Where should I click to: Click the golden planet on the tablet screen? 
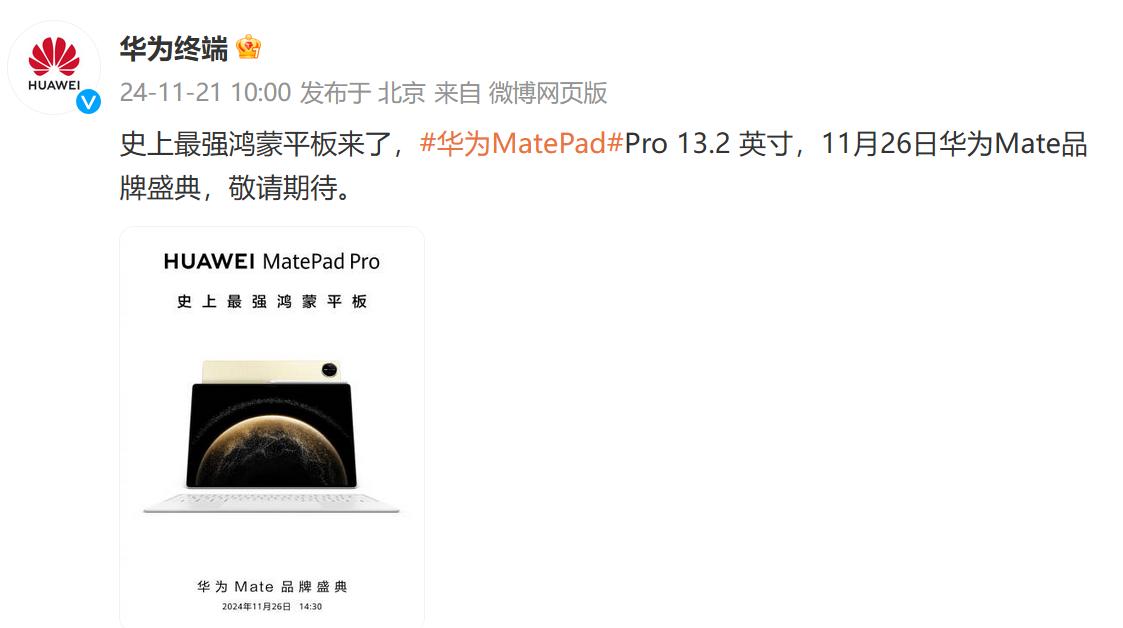274,451
